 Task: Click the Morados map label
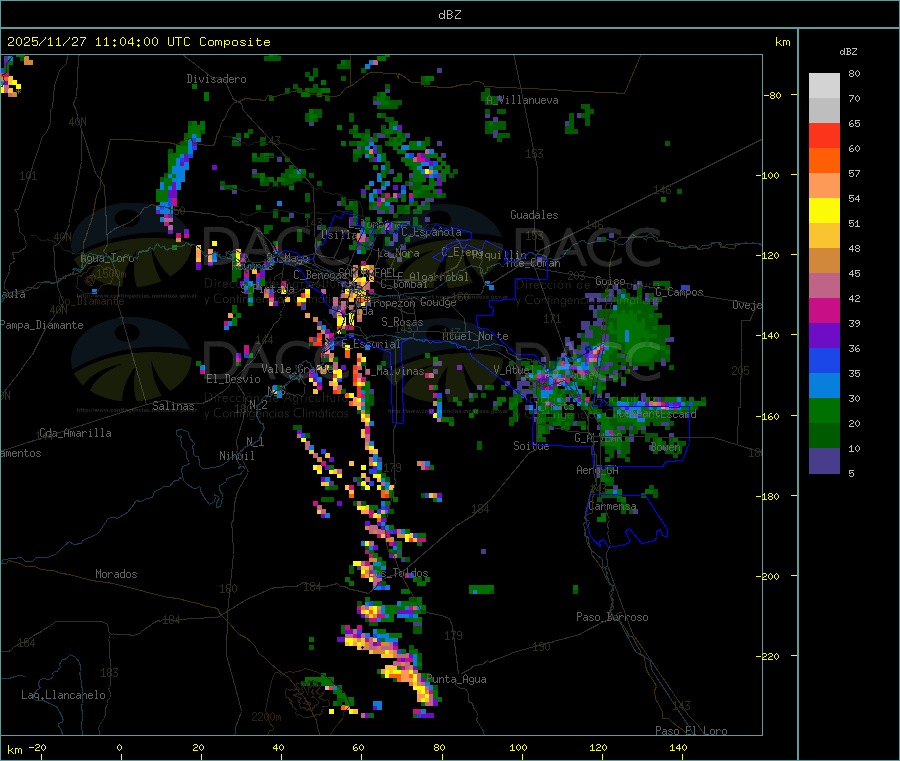pos(116,574)
